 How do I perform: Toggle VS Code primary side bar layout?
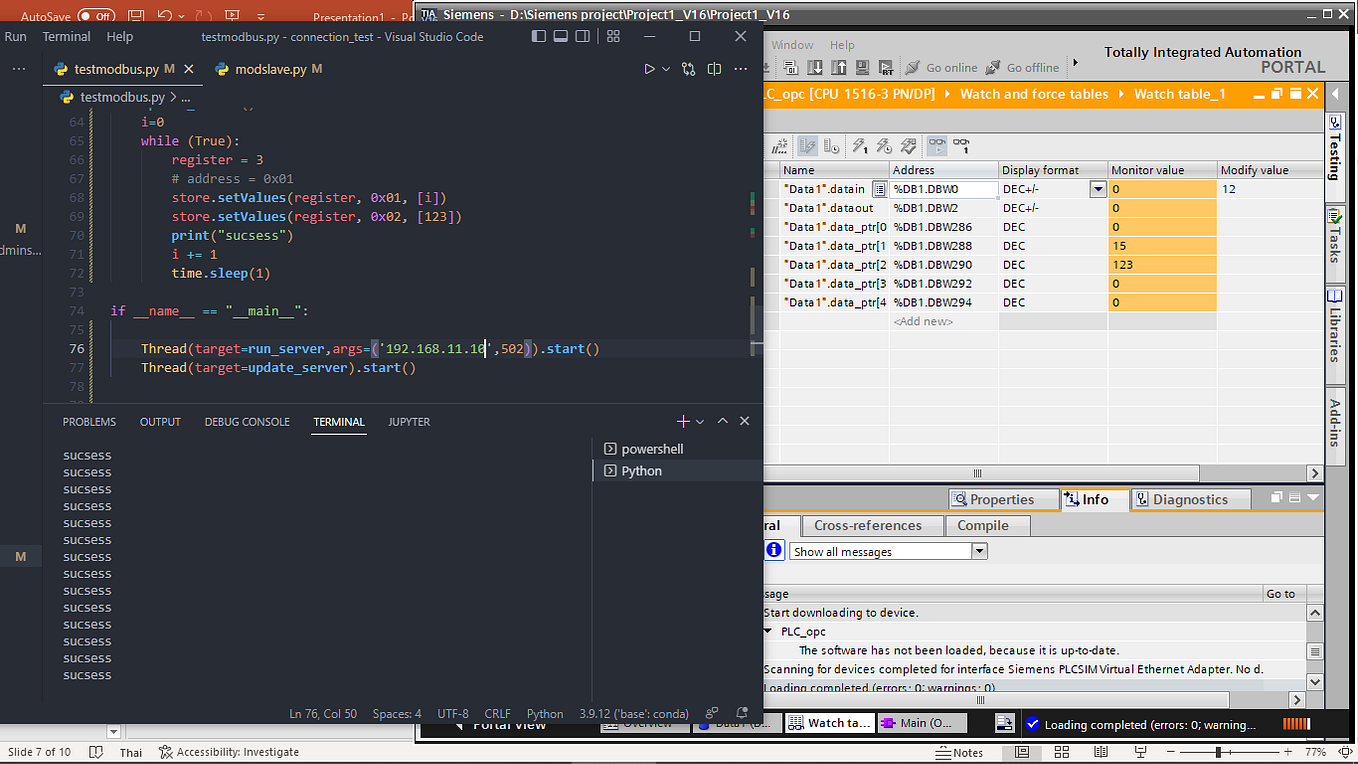(539, 36)
